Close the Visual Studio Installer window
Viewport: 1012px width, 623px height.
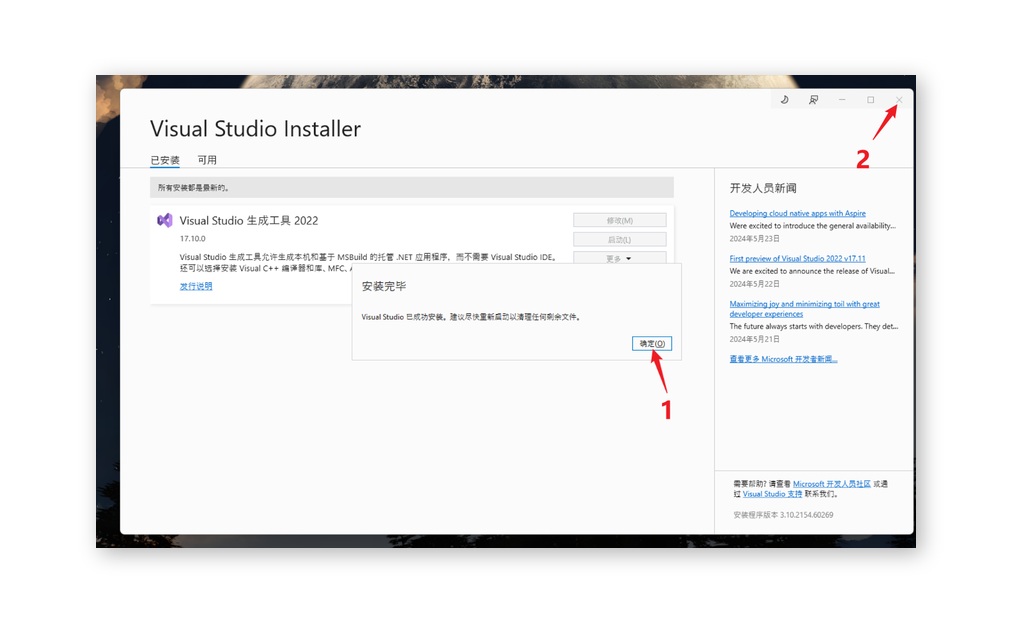[898, 100]
